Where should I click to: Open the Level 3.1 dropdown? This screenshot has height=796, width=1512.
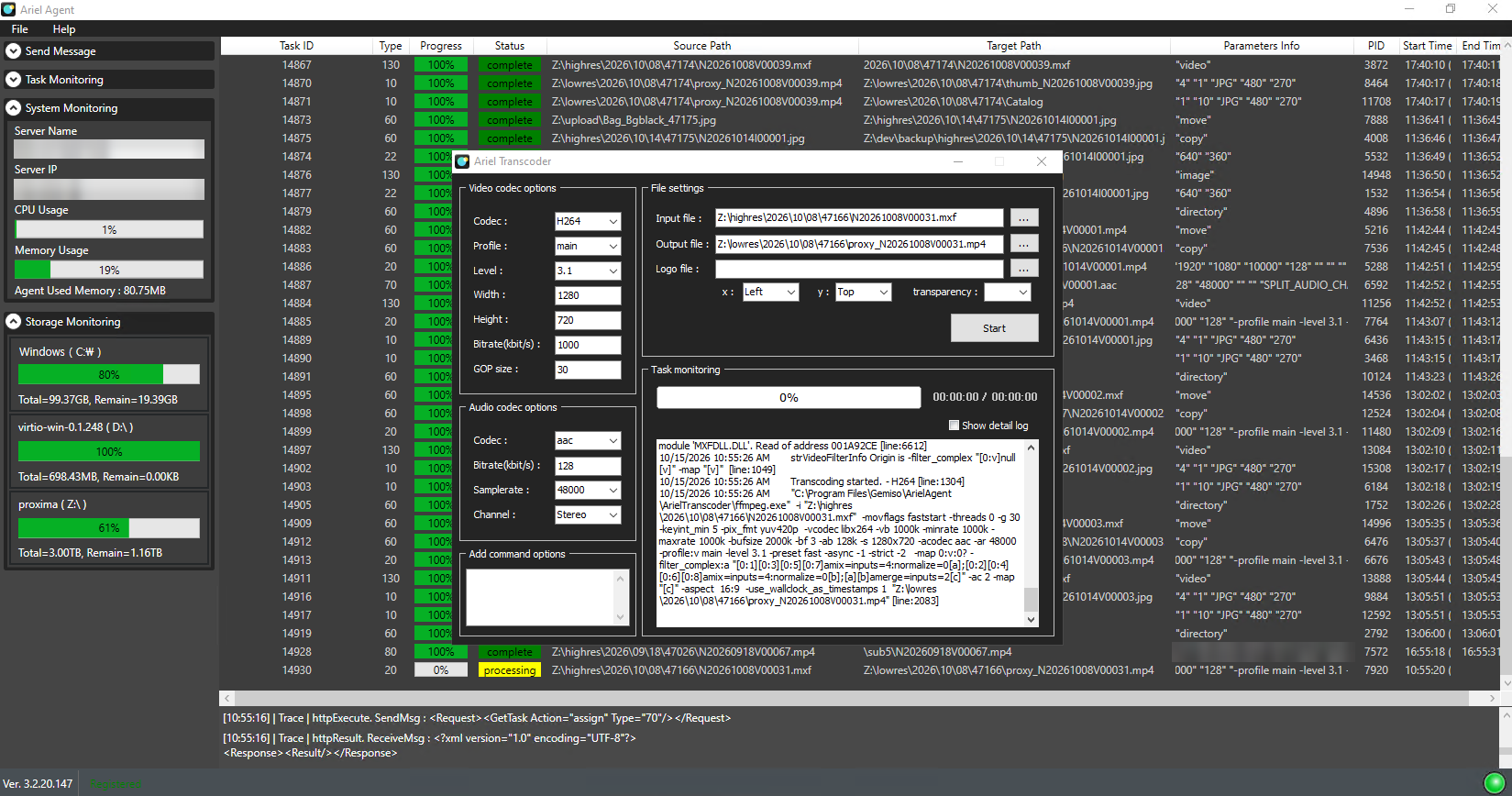[588, 271]
